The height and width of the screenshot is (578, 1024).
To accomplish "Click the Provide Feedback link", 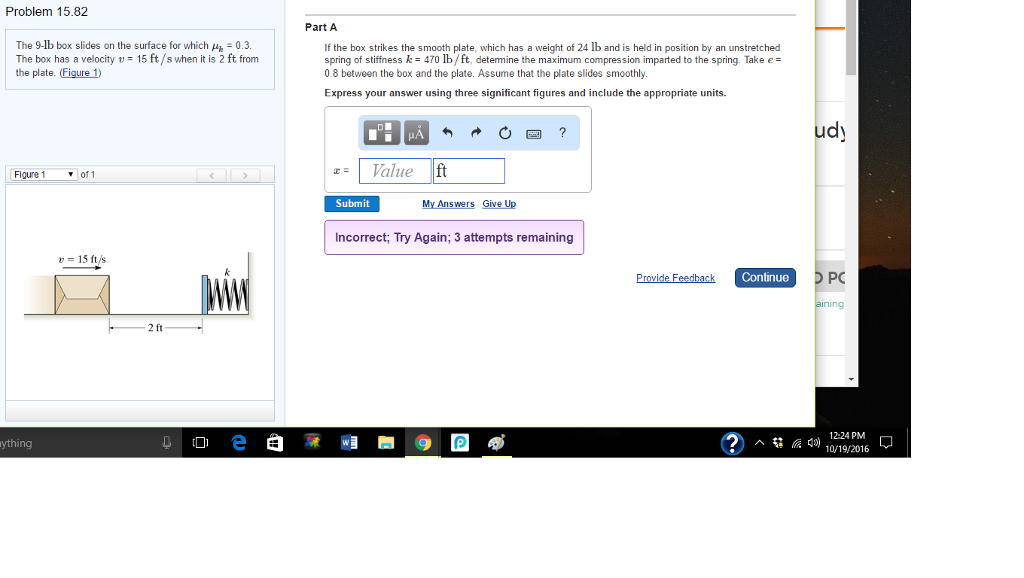I will 675,278.
